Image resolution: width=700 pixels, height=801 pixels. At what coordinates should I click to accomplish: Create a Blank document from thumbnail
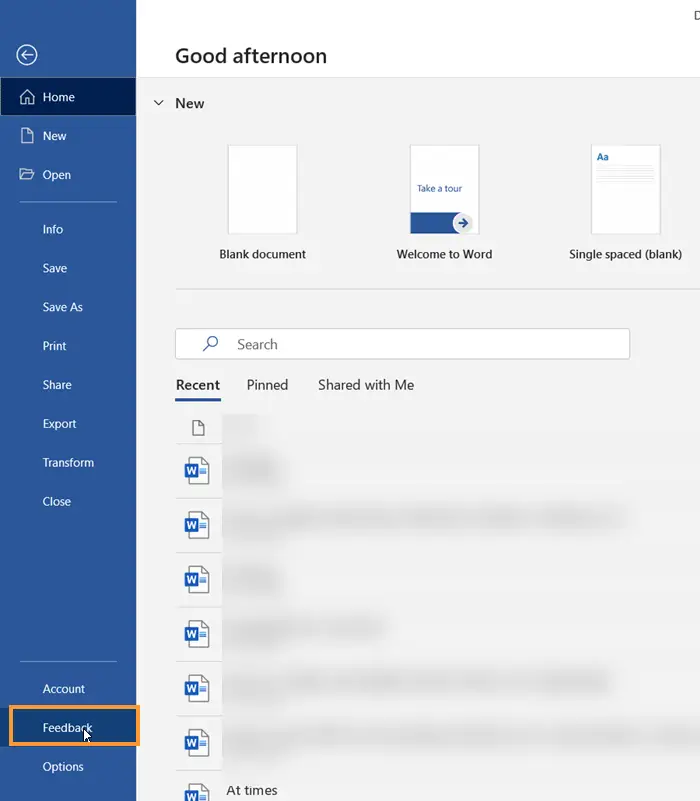(262, 190)
